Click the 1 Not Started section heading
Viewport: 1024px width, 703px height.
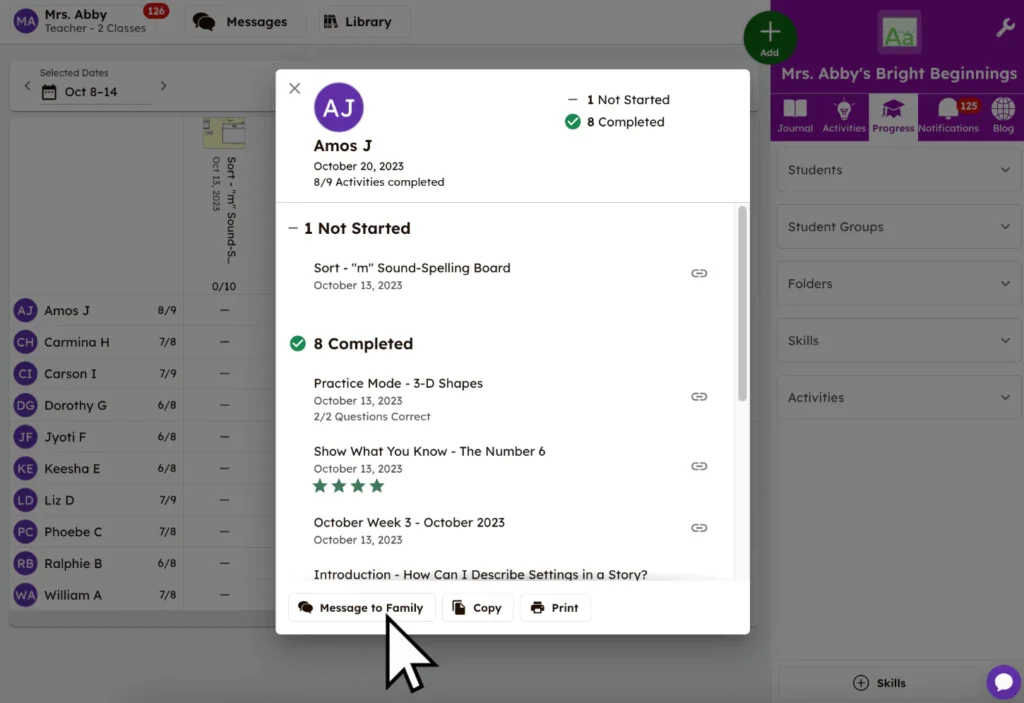pyautogui.click(x=349, y=228)
